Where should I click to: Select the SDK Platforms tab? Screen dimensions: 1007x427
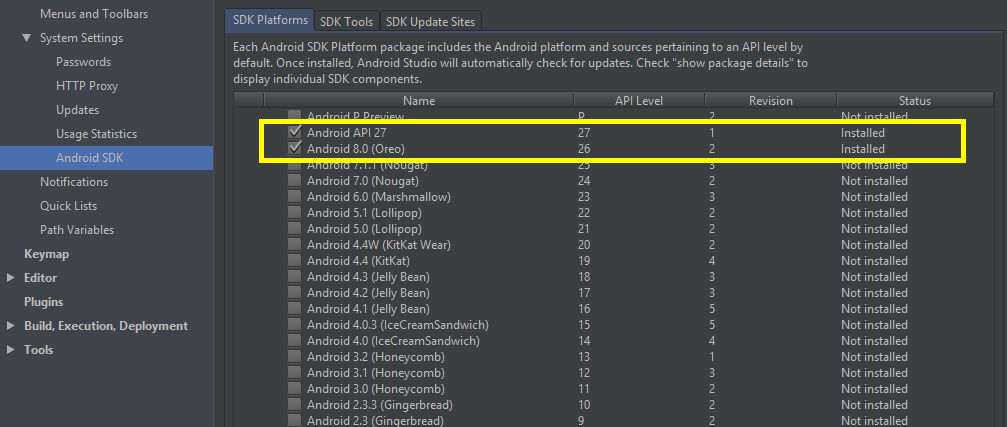pyautogui.click(x=267, y=21)
